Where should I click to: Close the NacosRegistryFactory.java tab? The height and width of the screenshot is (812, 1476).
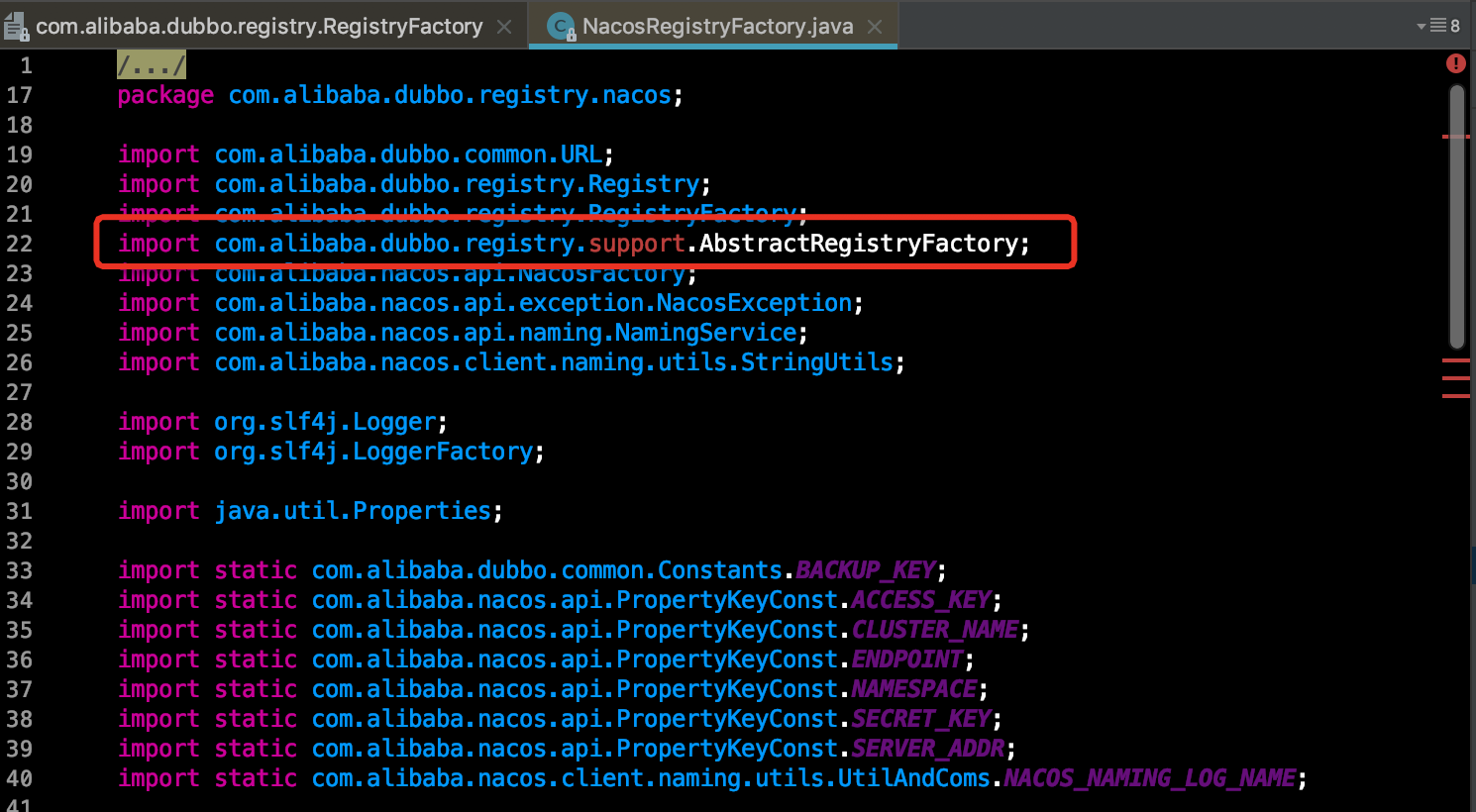[875, 27]
